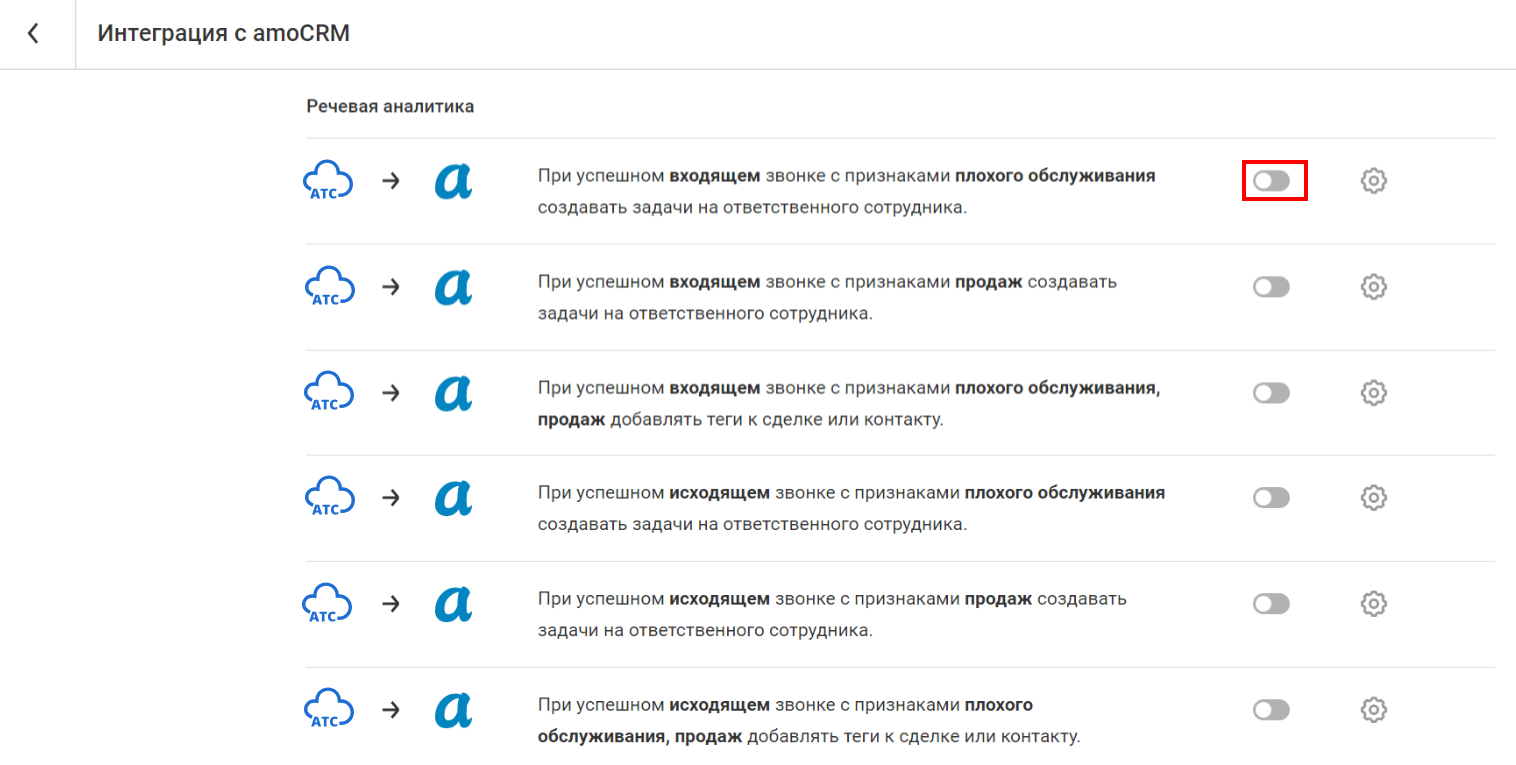The width and height of the screenshot is (1516, 765).
Task: Click amoCRM logo in outgoing bad service tasks row
Action: tap(453, 498)
